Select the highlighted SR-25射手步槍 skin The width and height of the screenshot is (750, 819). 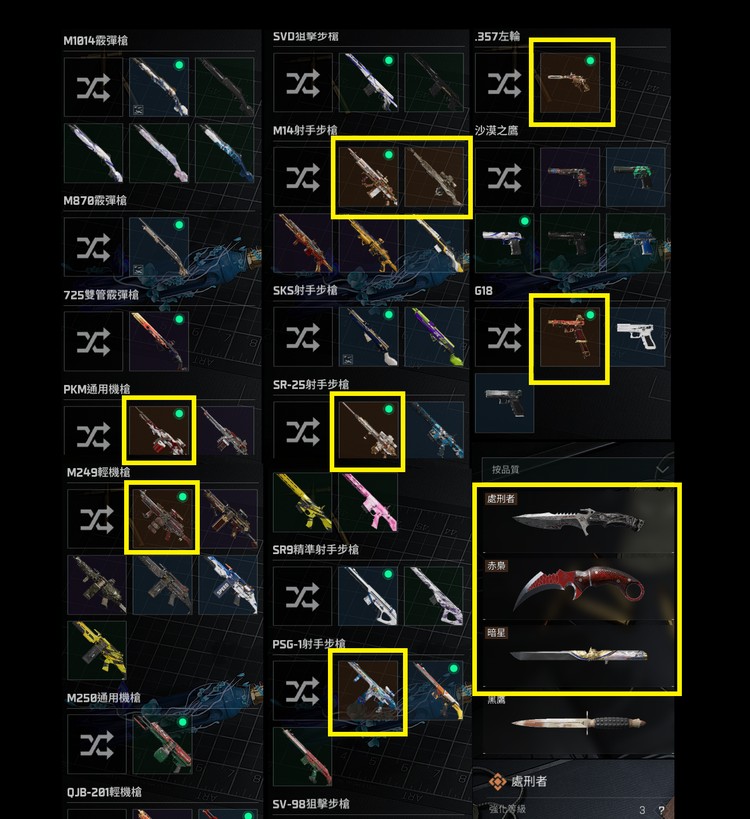point(368,431)
